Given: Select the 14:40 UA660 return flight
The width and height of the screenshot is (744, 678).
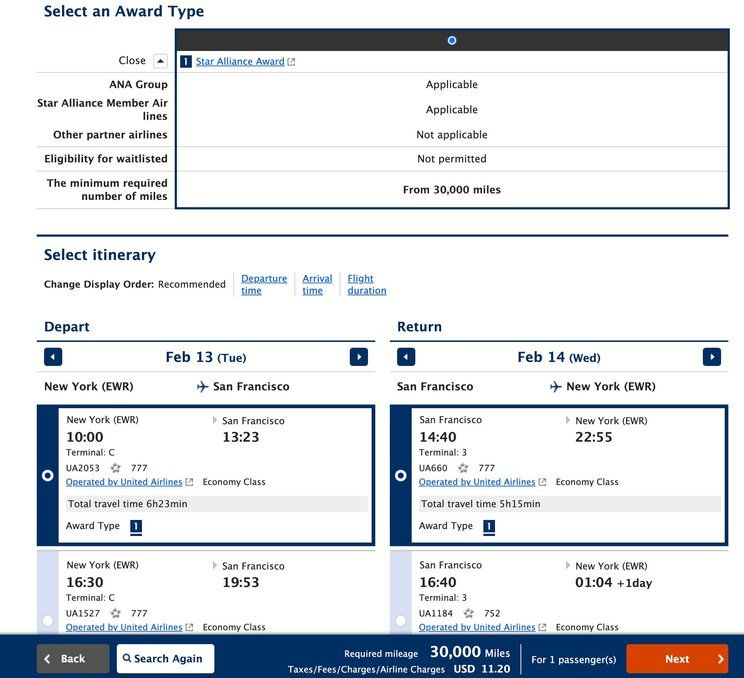Looking at the screenshot, I should 401,476.
